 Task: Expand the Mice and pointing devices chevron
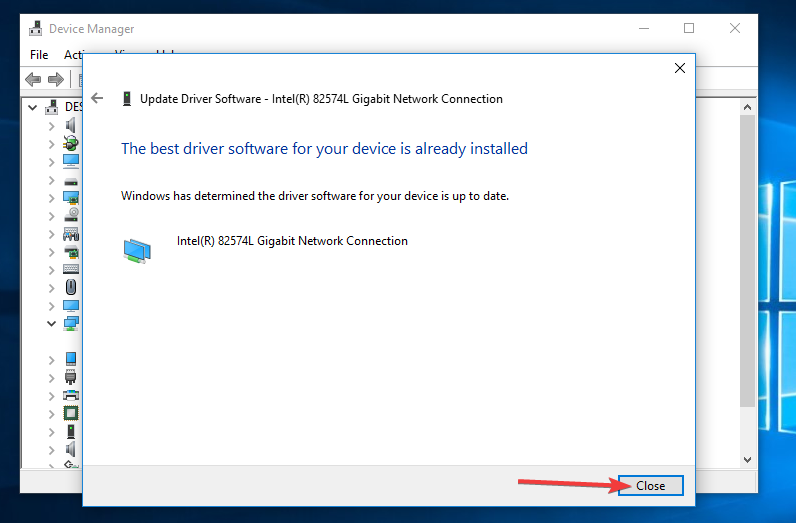[51, 288]
